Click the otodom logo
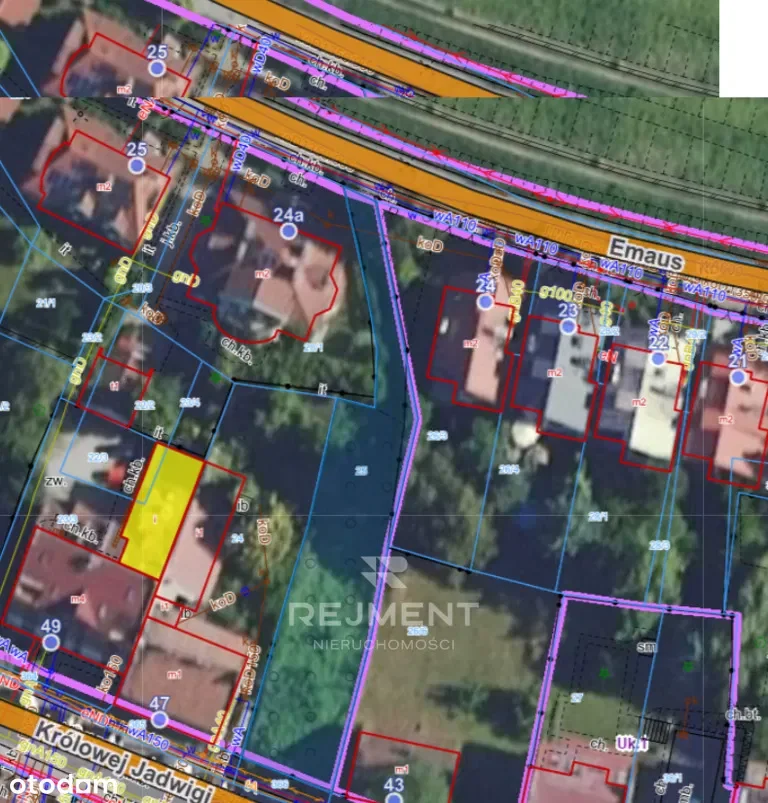Image resolution: width=768 pixels, height=803 pixels. coord(58,785)
